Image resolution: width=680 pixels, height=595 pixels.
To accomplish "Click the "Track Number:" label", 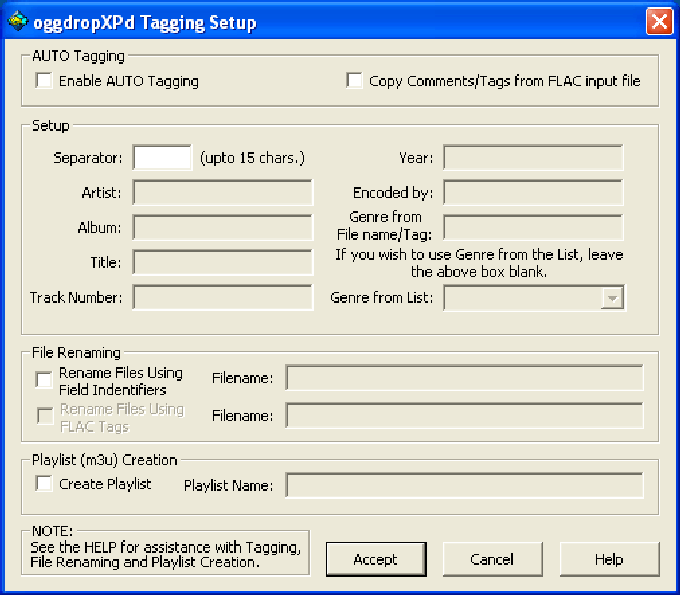I will coord(76,298).
